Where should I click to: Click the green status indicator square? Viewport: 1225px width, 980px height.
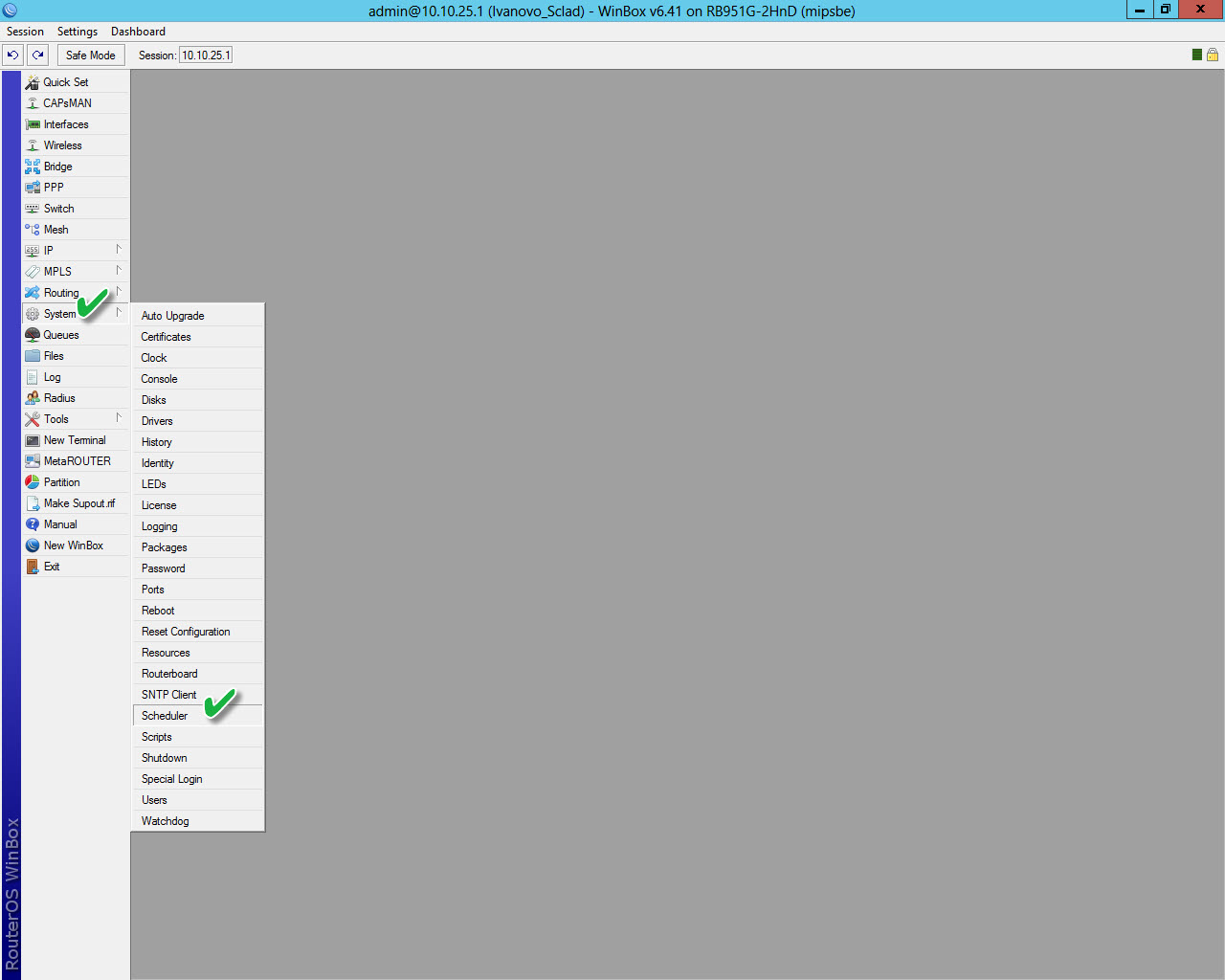coord(1197,55)
